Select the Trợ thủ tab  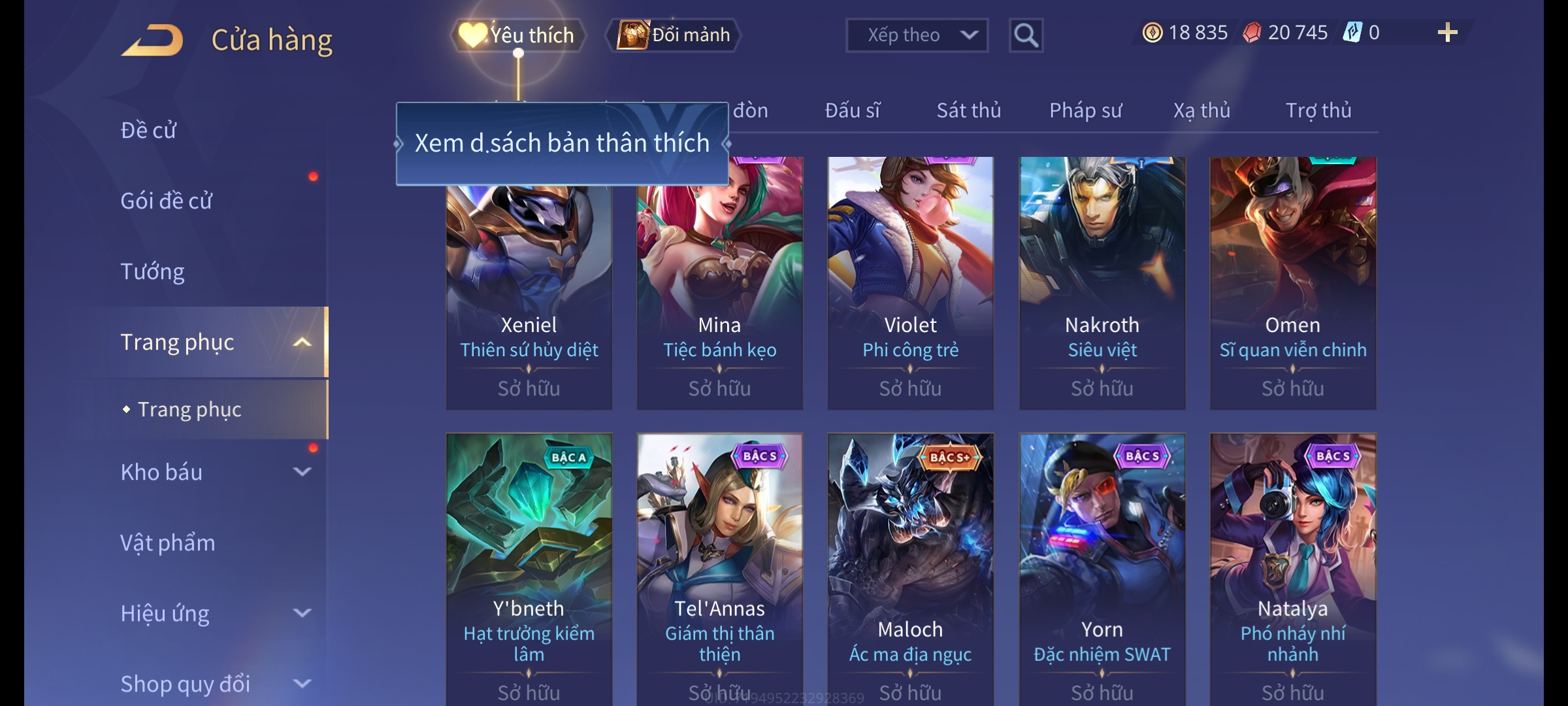coord(1318,110)
